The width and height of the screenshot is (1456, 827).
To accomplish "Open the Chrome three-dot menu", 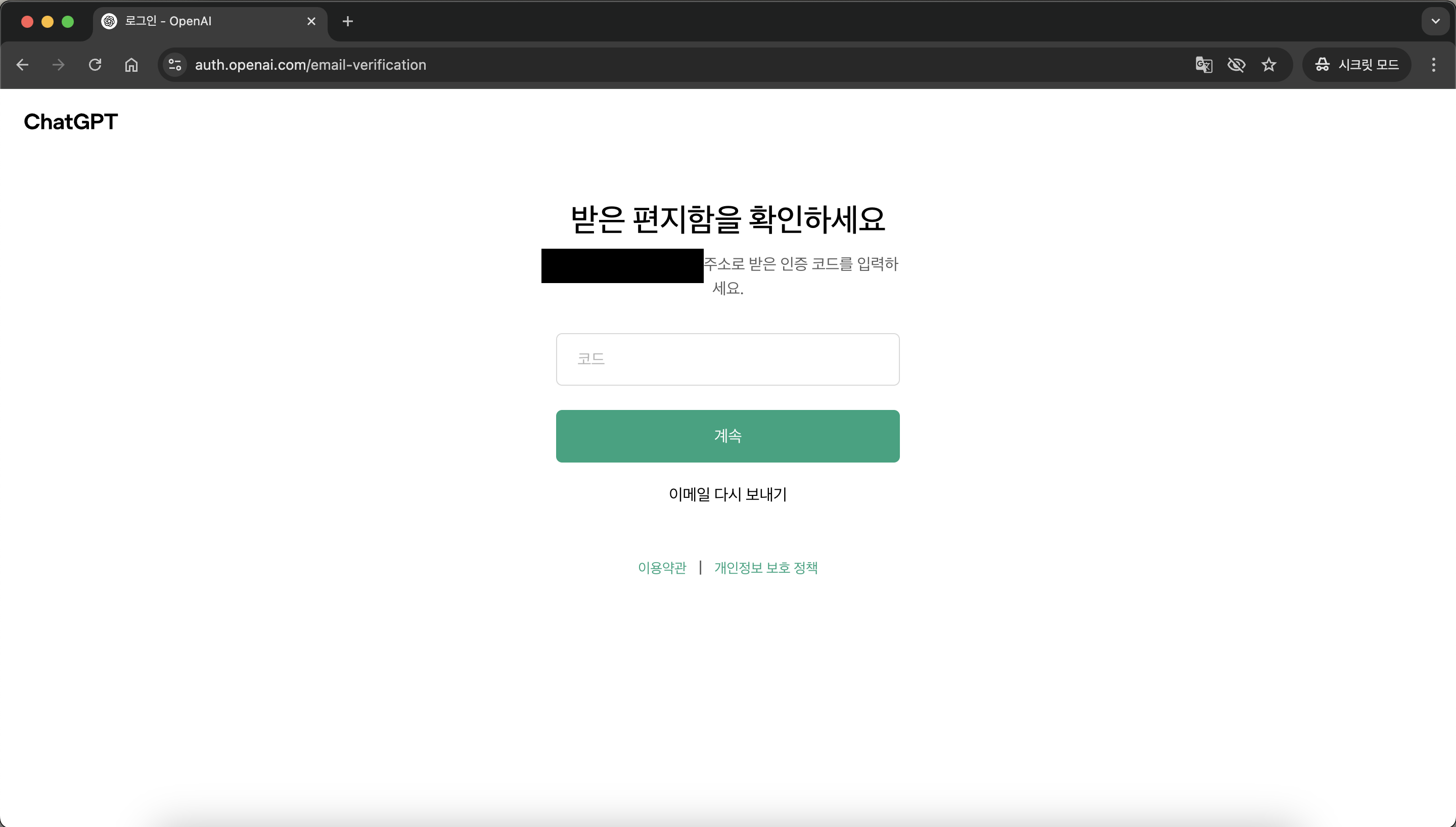I will (1433, 65).
